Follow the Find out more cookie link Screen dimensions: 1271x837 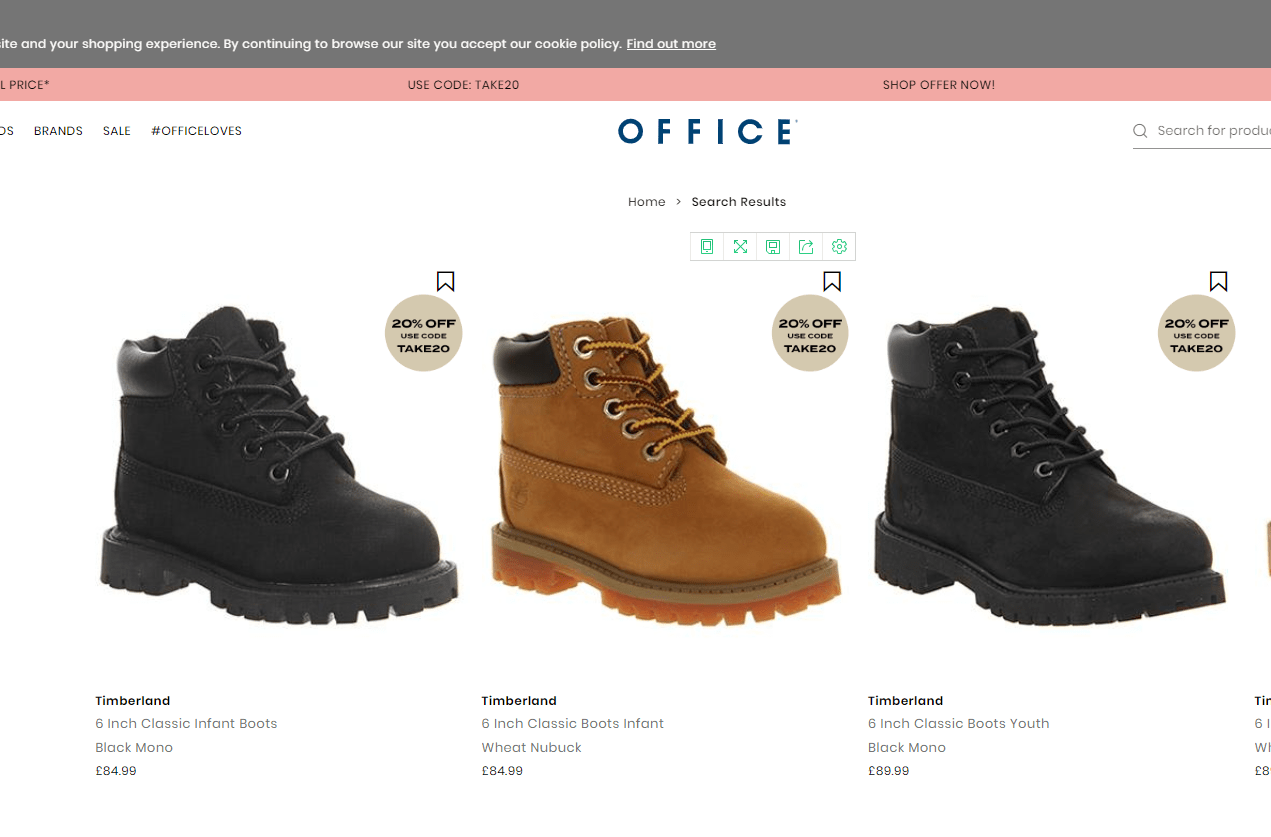671,44
